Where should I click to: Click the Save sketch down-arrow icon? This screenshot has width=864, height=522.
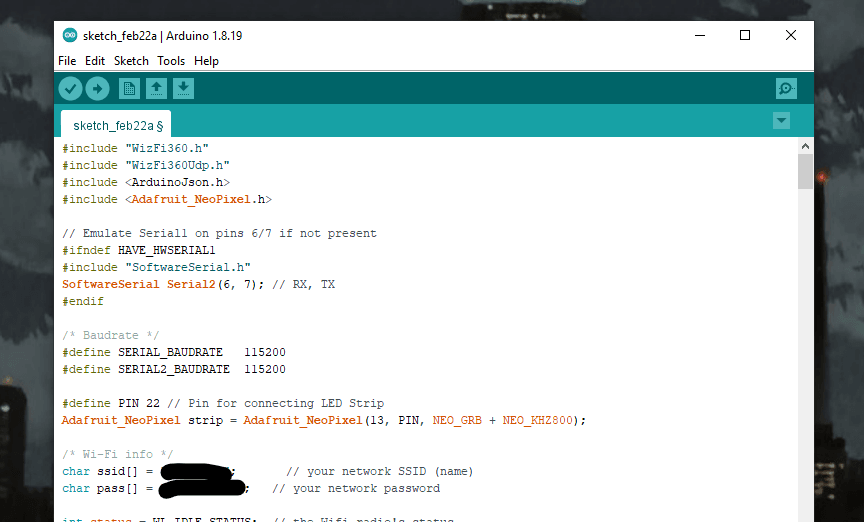click(x=183, y=89)
